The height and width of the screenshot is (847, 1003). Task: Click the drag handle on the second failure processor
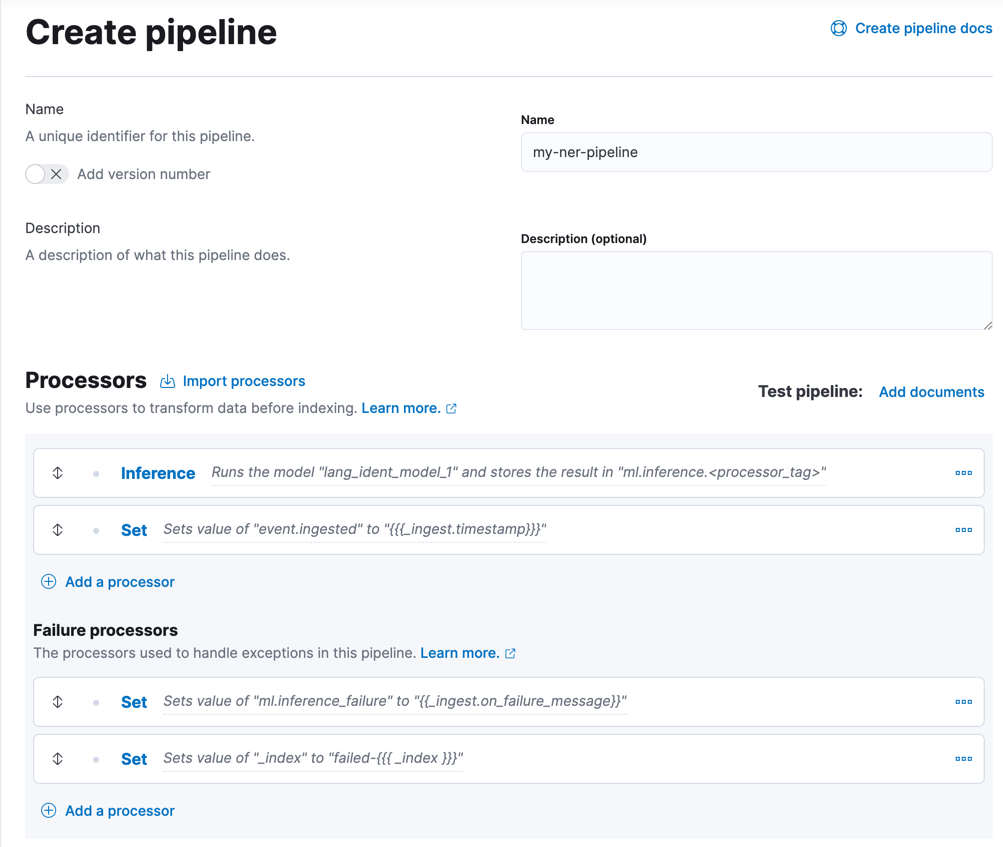pos(57,758)
